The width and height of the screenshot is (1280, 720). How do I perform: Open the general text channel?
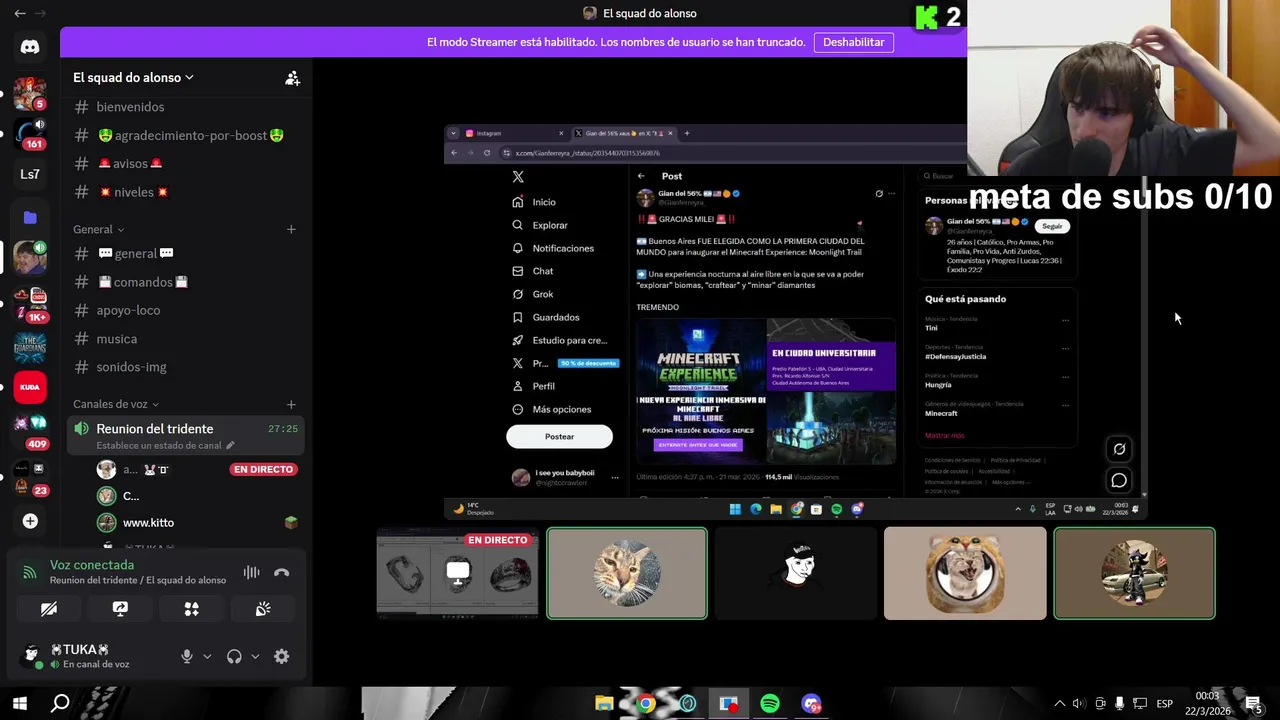[186, 253]
